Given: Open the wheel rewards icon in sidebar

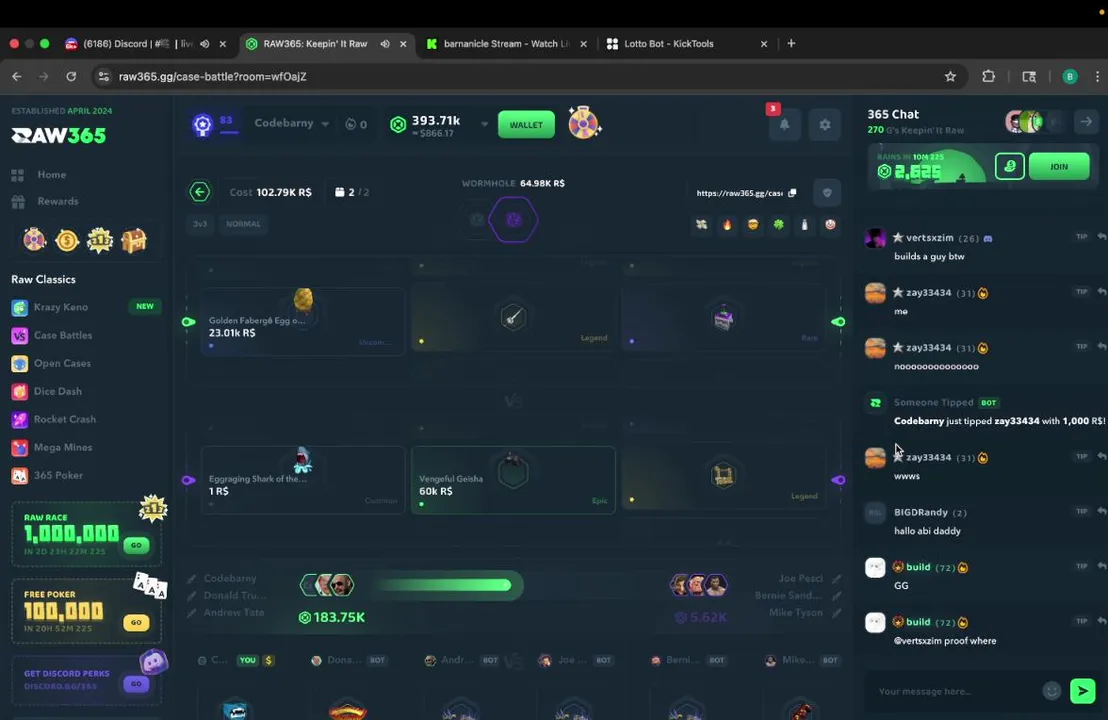Looking at the screenshot, I should click(34, 241).
